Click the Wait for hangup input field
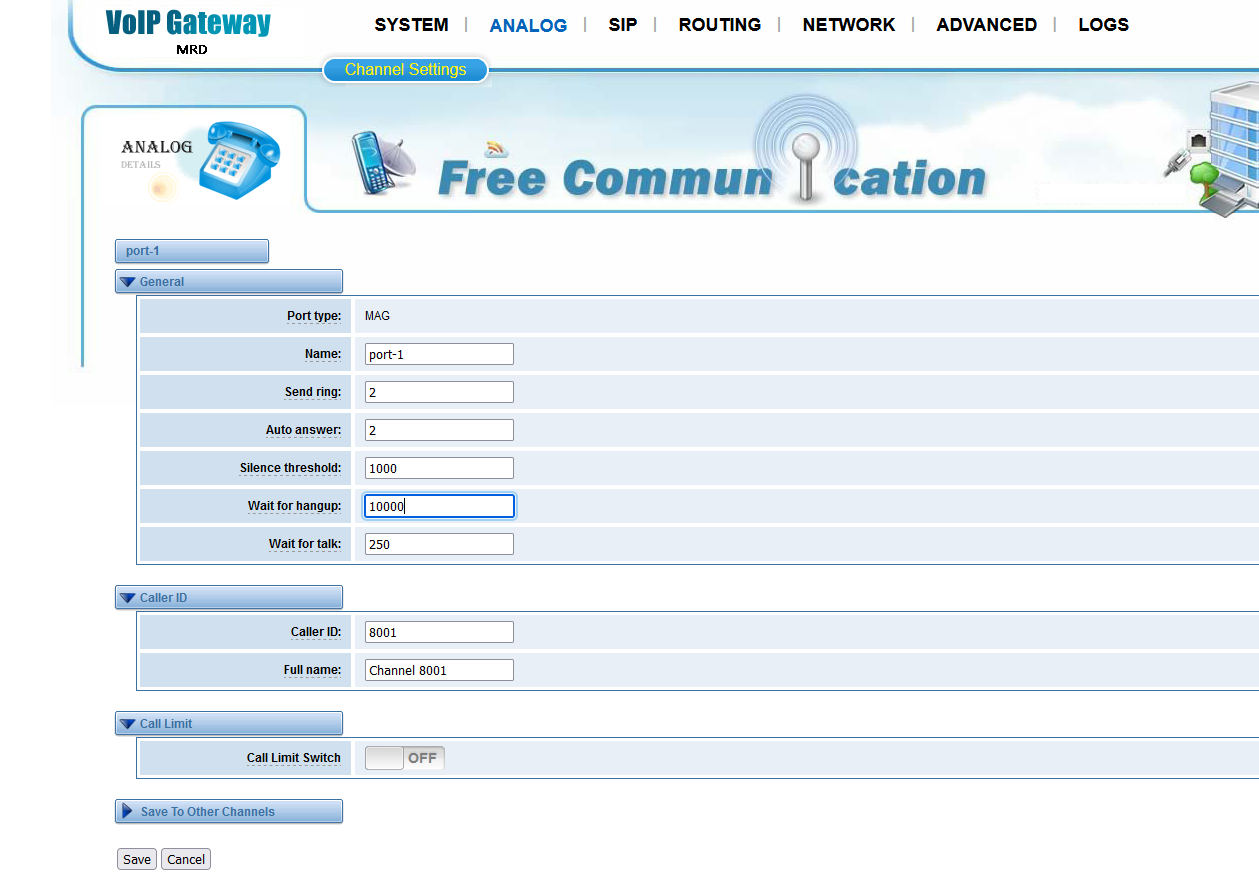1259x874 pixels. tap(439, 506)
